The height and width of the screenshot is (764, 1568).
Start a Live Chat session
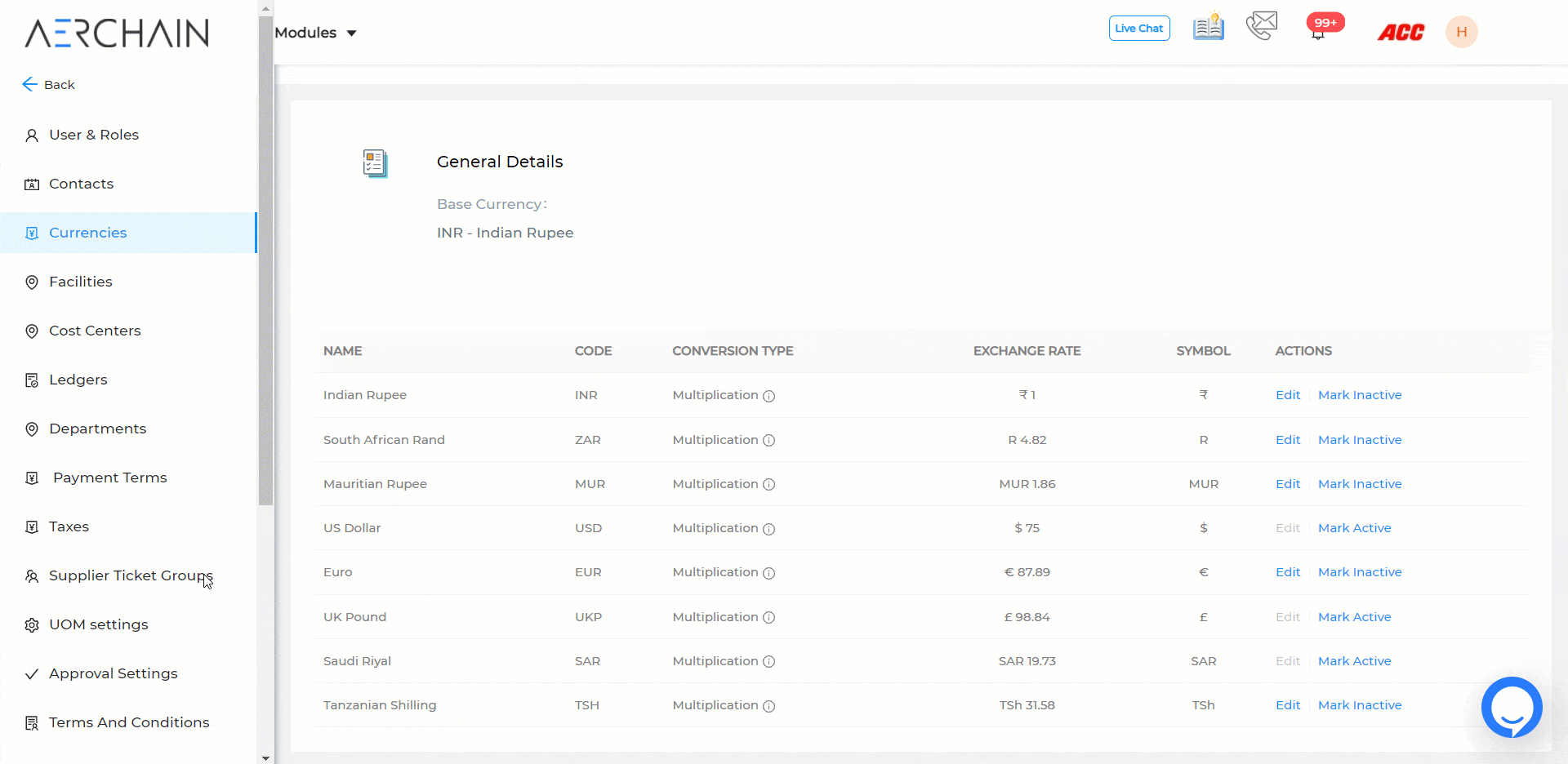[1139, 28]
